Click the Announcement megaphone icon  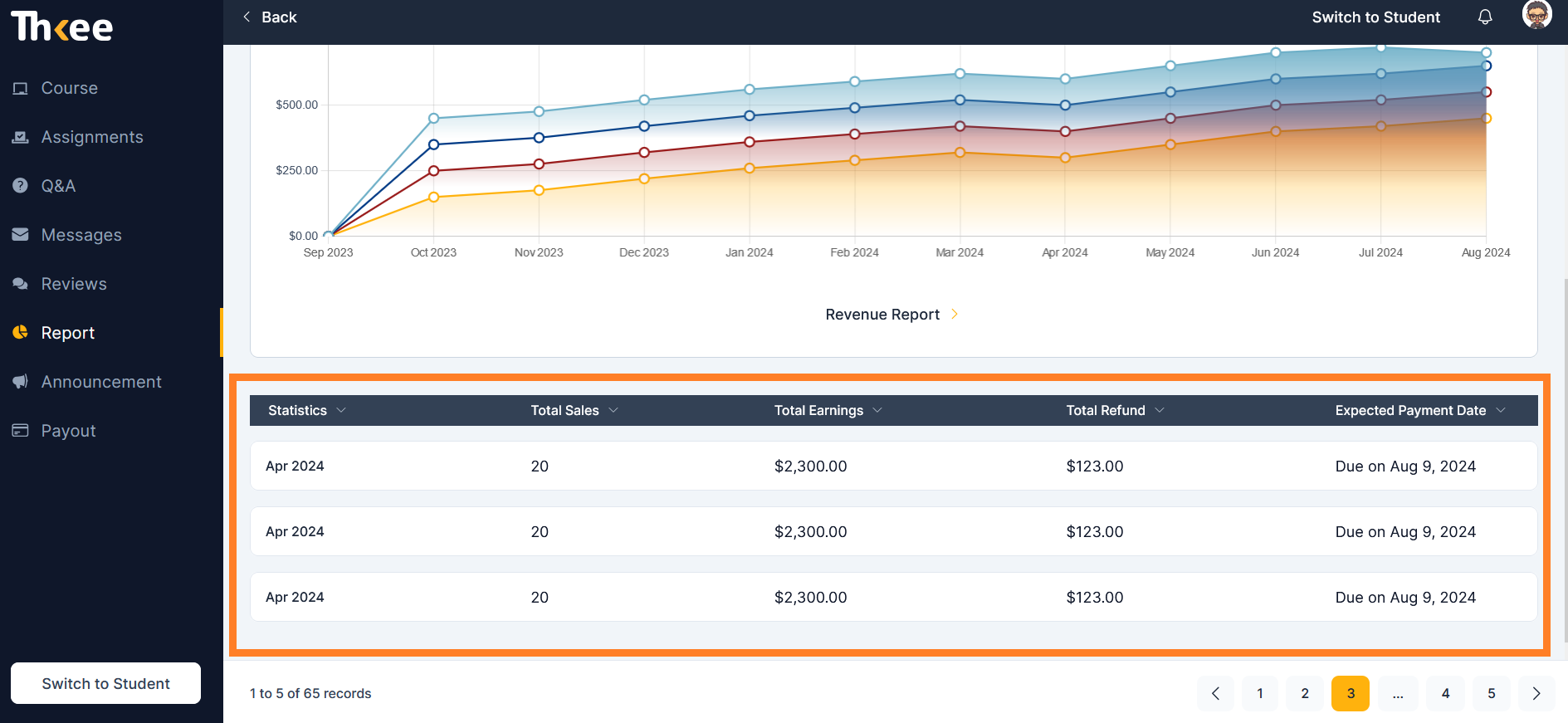click(21, 382)
